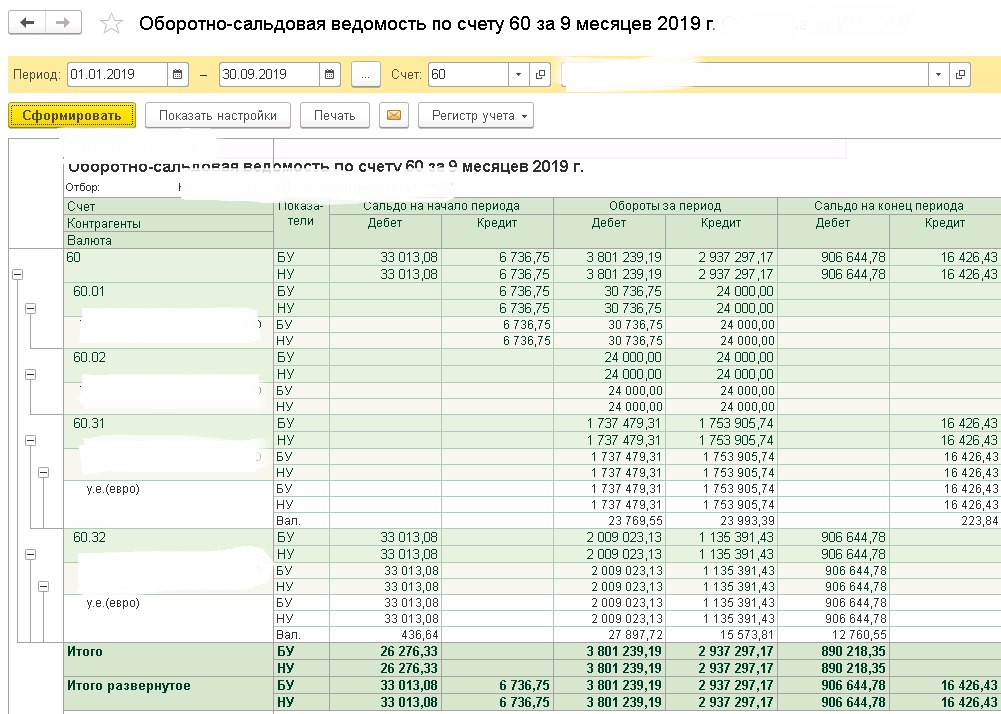The image size is (1001, 714).
Task: Open organization selection form icon
Action: (960, 75)
